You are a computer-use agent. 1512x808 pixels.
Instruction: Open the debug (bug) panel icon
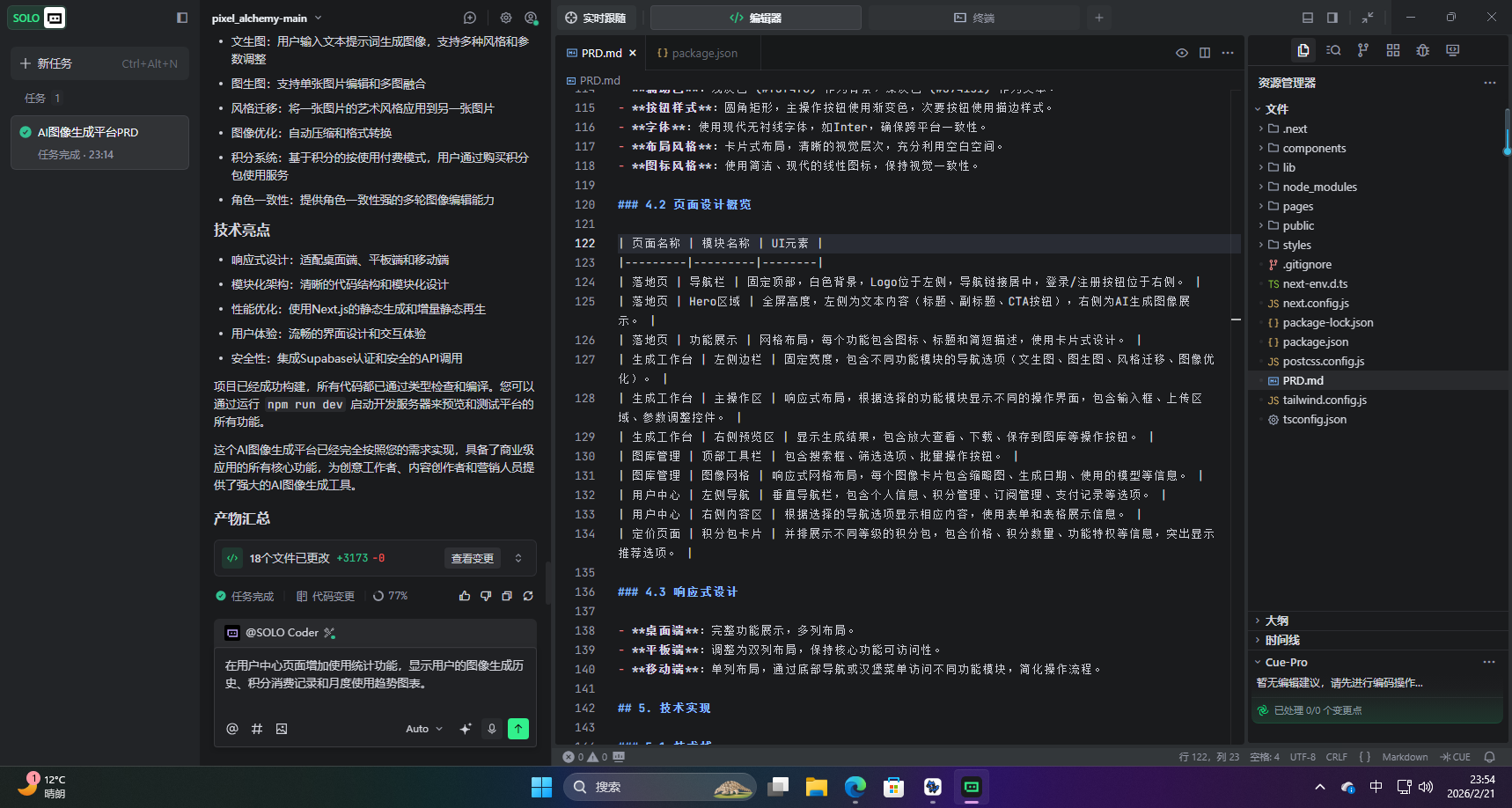(x=1422, y=50)
